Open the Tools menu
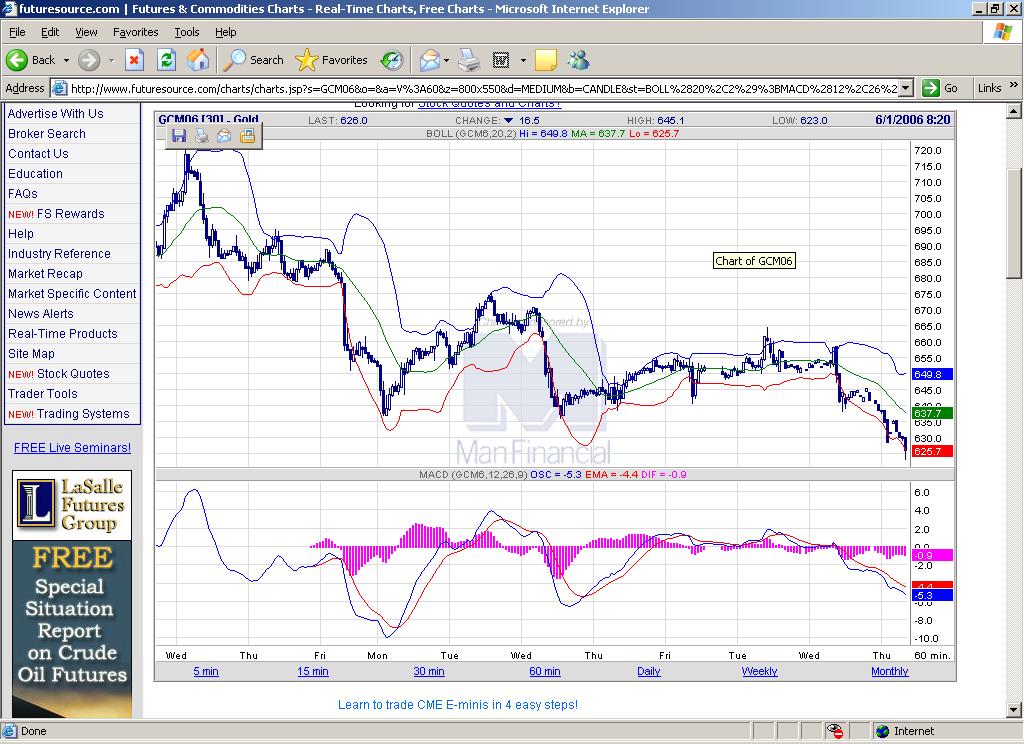This screenshot has width=1024, height=744. click(x=187, y=32)
